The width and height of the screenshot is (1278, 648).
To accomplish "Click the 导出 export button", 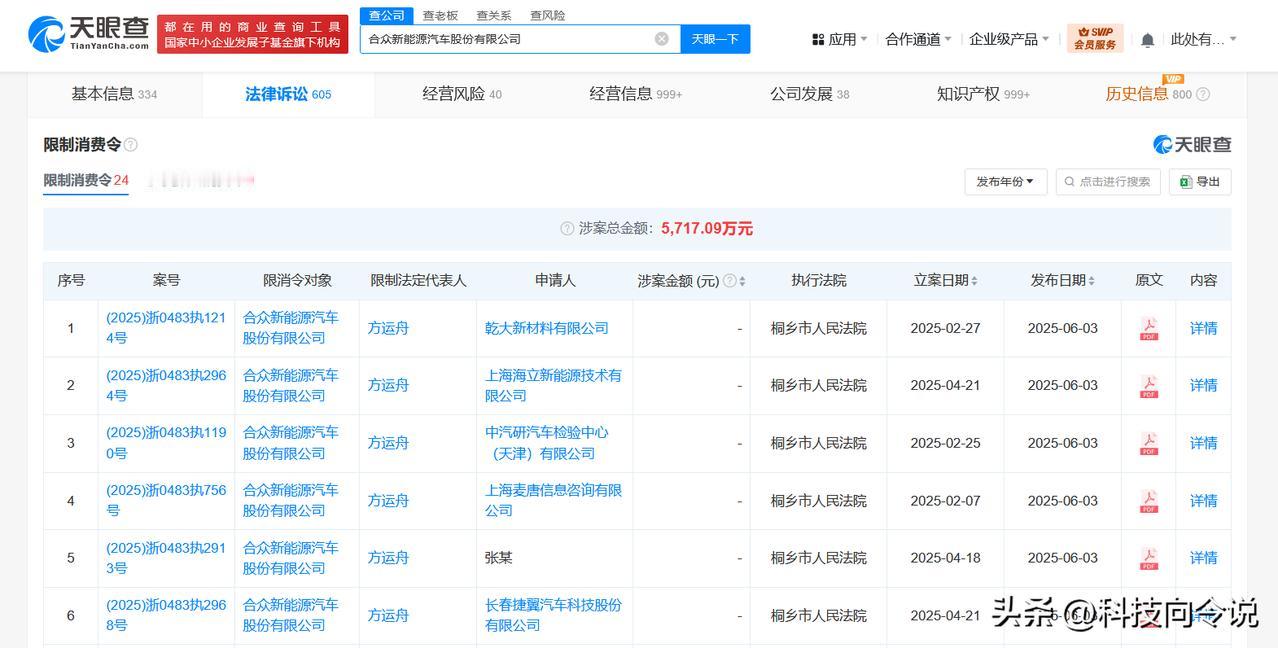I will tap(1200, 182).
